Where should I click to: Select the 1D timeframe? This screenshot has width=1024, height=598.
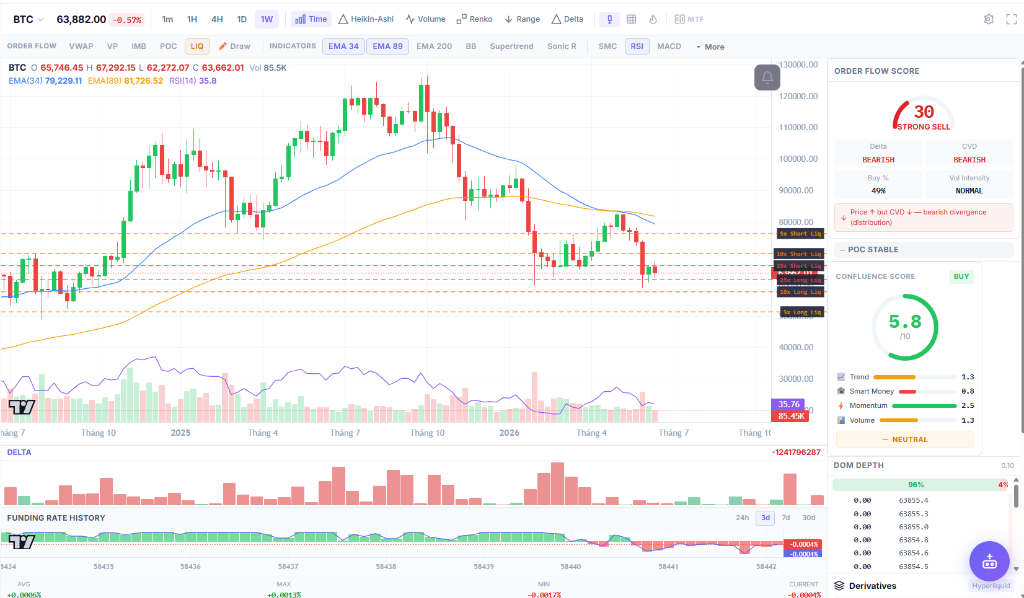tap(242, 20)
